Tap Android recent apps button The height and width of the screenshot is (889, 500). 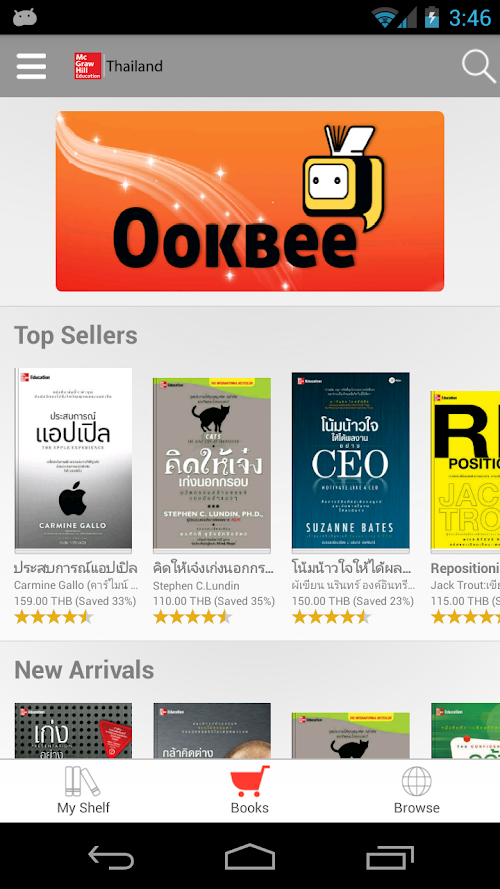coord(389,857)
